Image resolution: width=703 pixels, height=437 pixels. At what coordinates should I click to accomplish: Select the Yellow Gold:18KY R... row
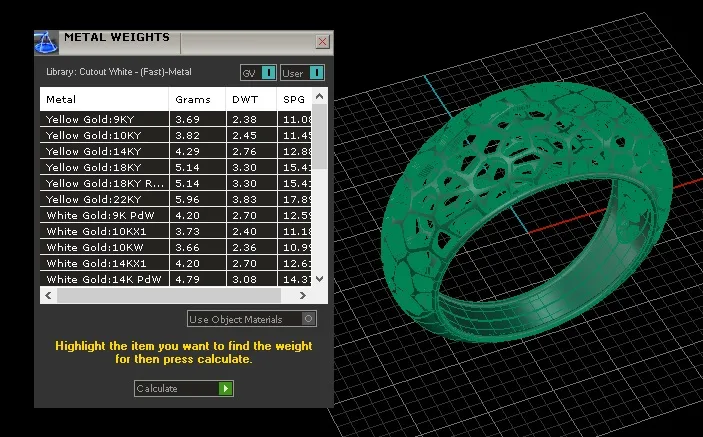[176, 183]
